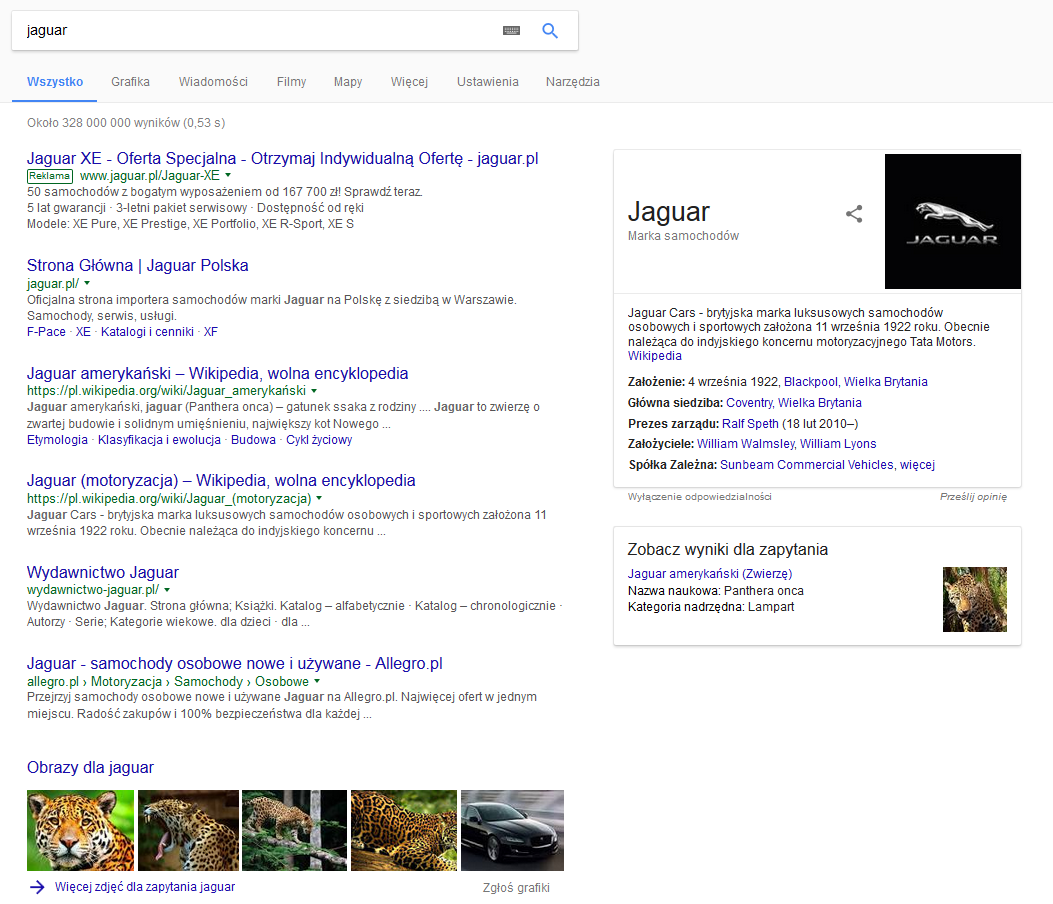This screenshot has width=1053, height=904.
Task: Switch to the Filmy tab
Action: click(291, 82)
